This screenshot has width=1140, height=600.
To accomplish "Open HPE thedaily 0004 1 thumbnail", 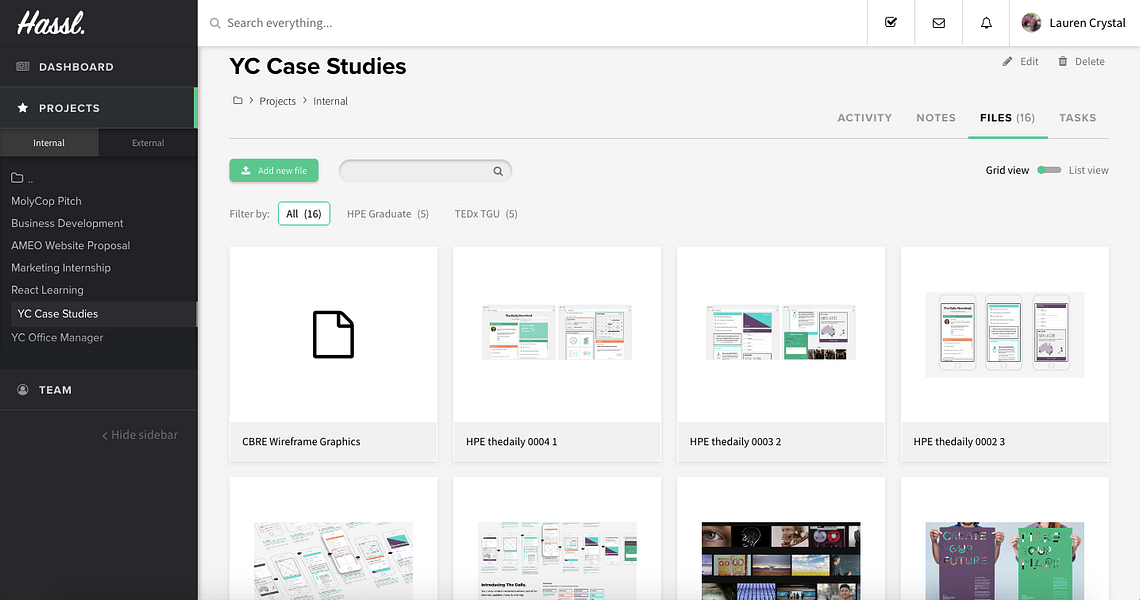I will [557, 332].
